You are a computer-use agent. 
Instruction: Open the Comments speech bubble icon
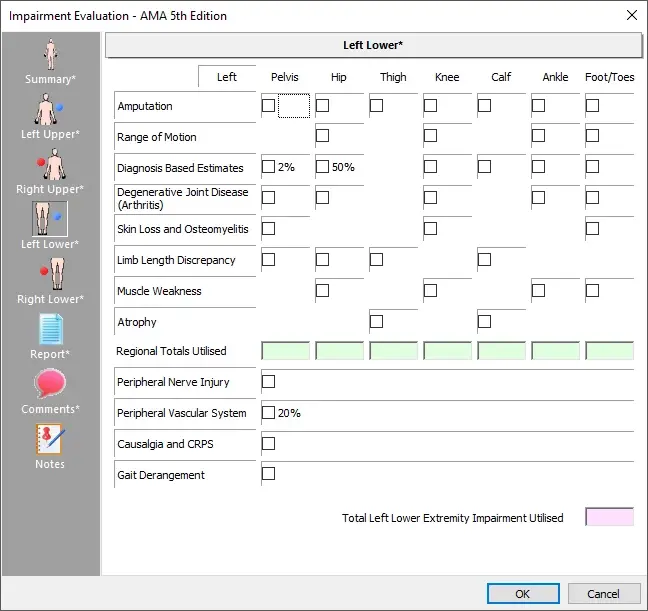50,383
